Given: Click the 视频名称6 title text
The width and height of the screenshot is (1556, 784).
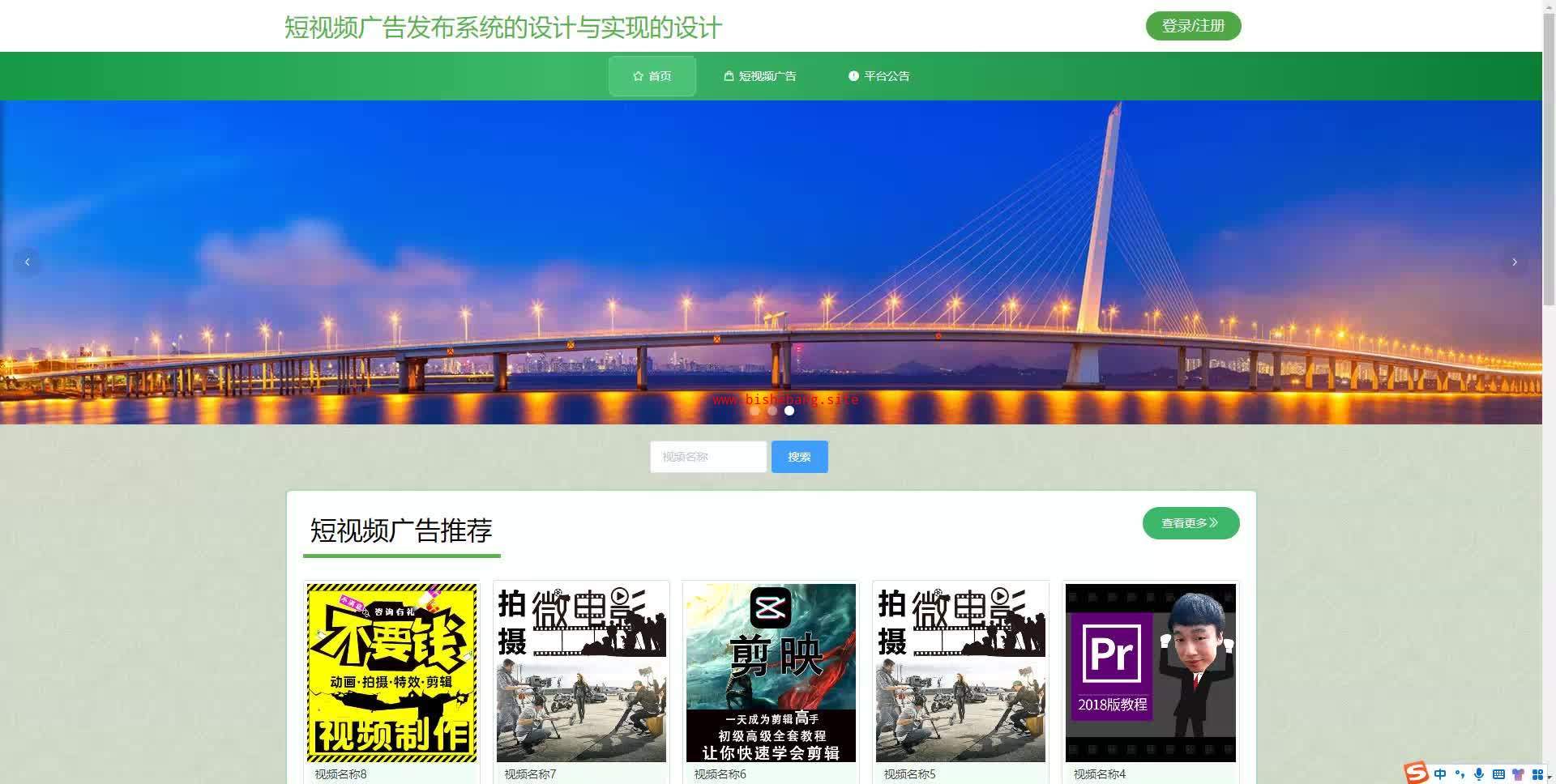Looking at the screenshot, I should (x=720, y=774).
